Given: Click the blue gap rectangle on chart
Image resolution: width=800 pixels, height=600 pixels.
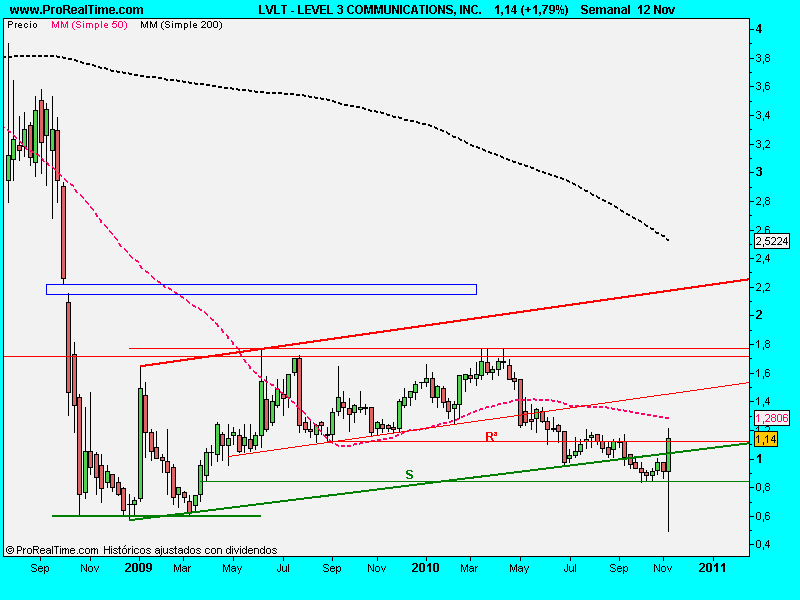Looking at the screenshot, I should point(261,289).
